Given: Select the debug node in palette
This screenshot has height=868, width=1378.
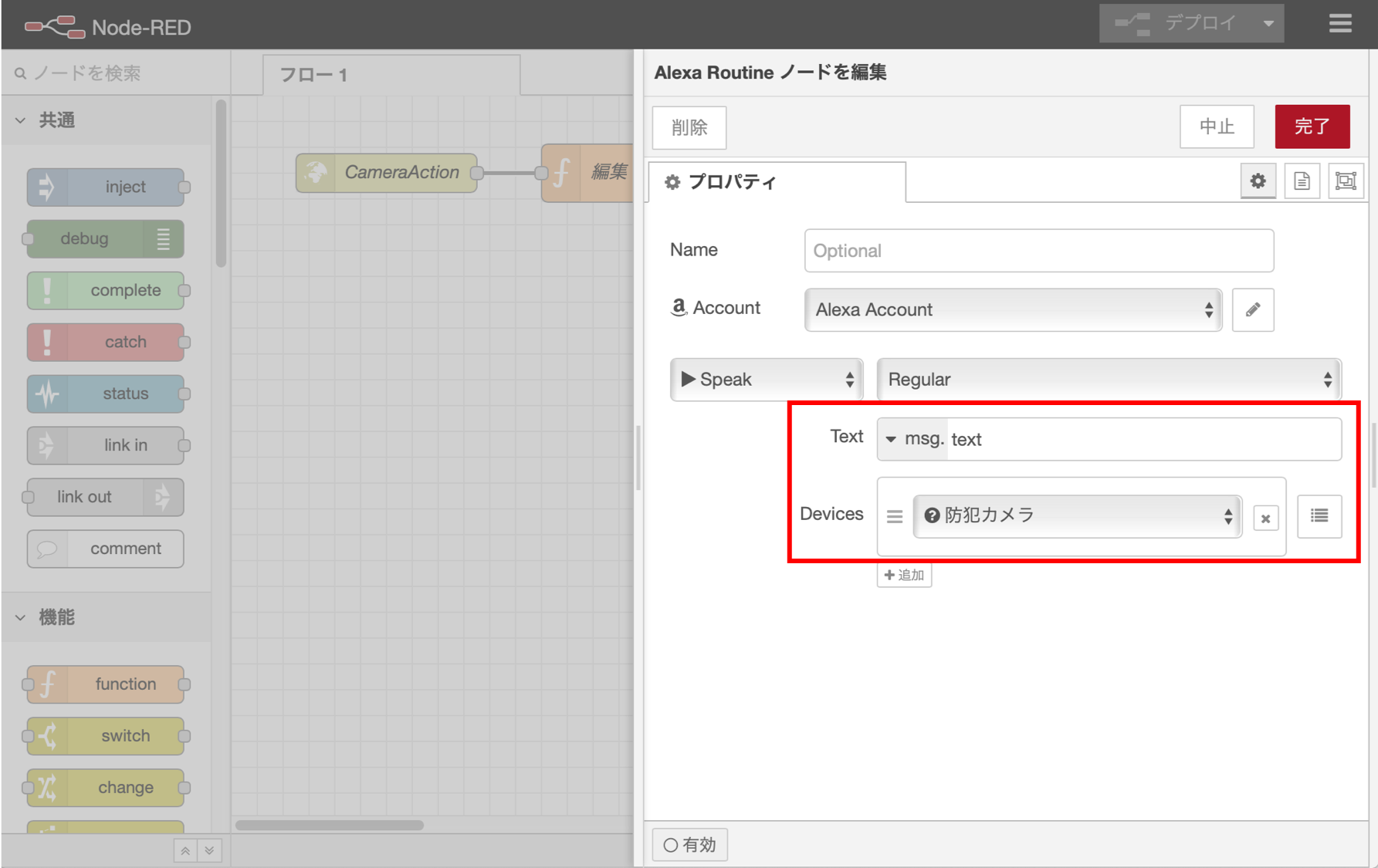Looking at the screenshot, I should click(106, 239).
